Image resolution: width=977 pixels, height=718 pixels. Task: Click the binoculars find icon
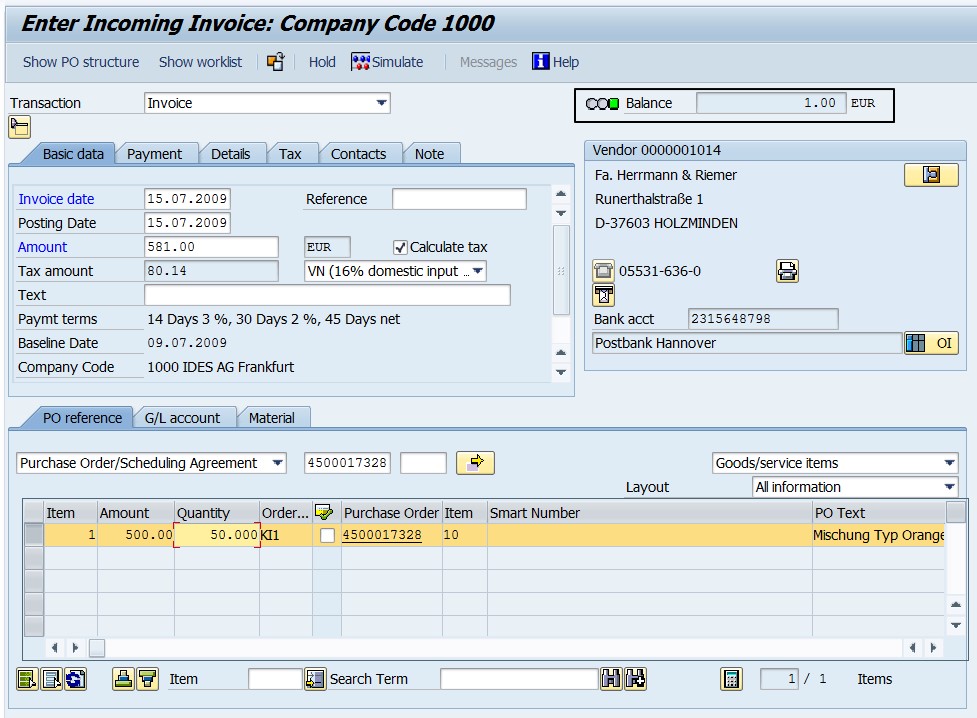pos(611,679)
